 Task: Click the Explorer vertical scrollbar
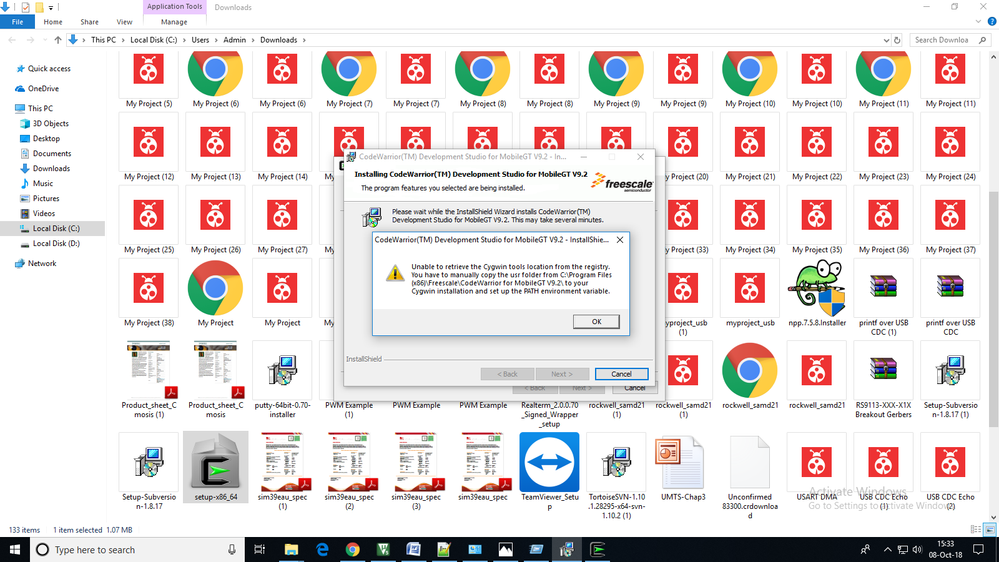tap(993, 311)
